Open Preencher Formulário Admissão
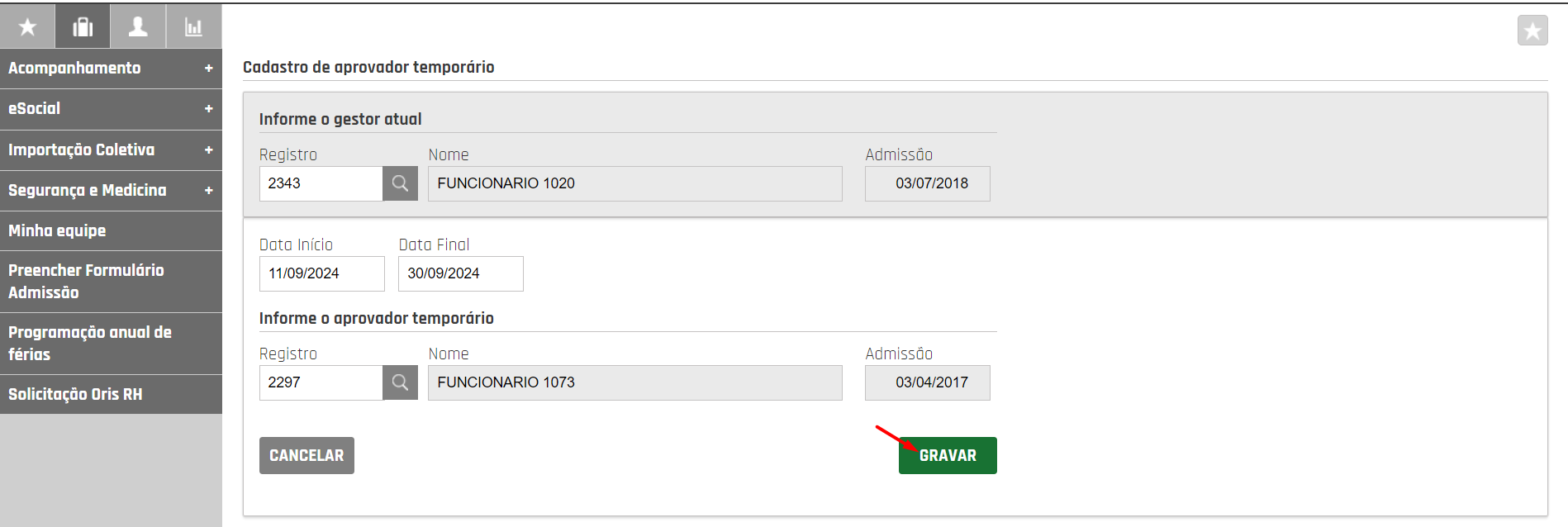The image size is (1568, 527). click(x=86, y=282)
